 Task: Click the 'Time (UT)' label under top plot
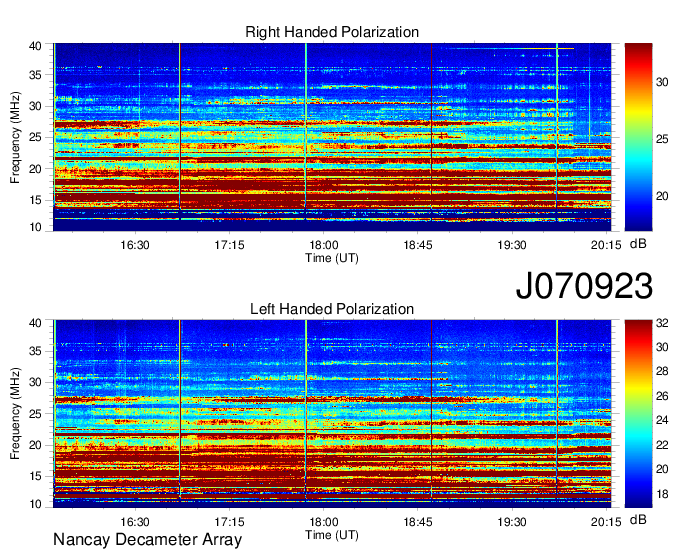332,258
